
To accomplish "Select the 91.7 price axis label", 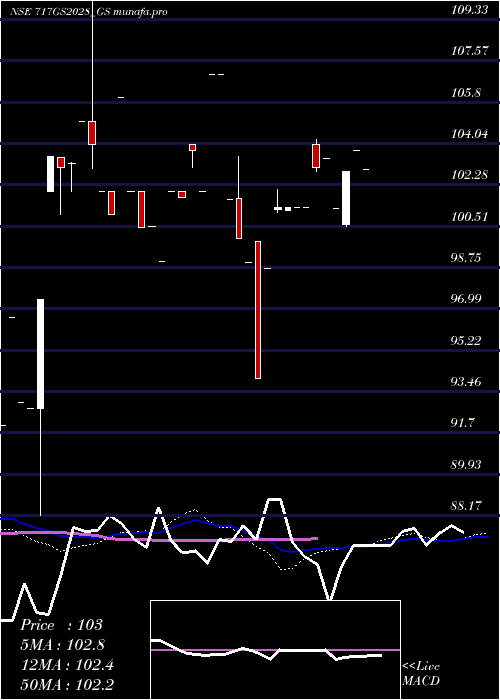I will click(463, 423).
